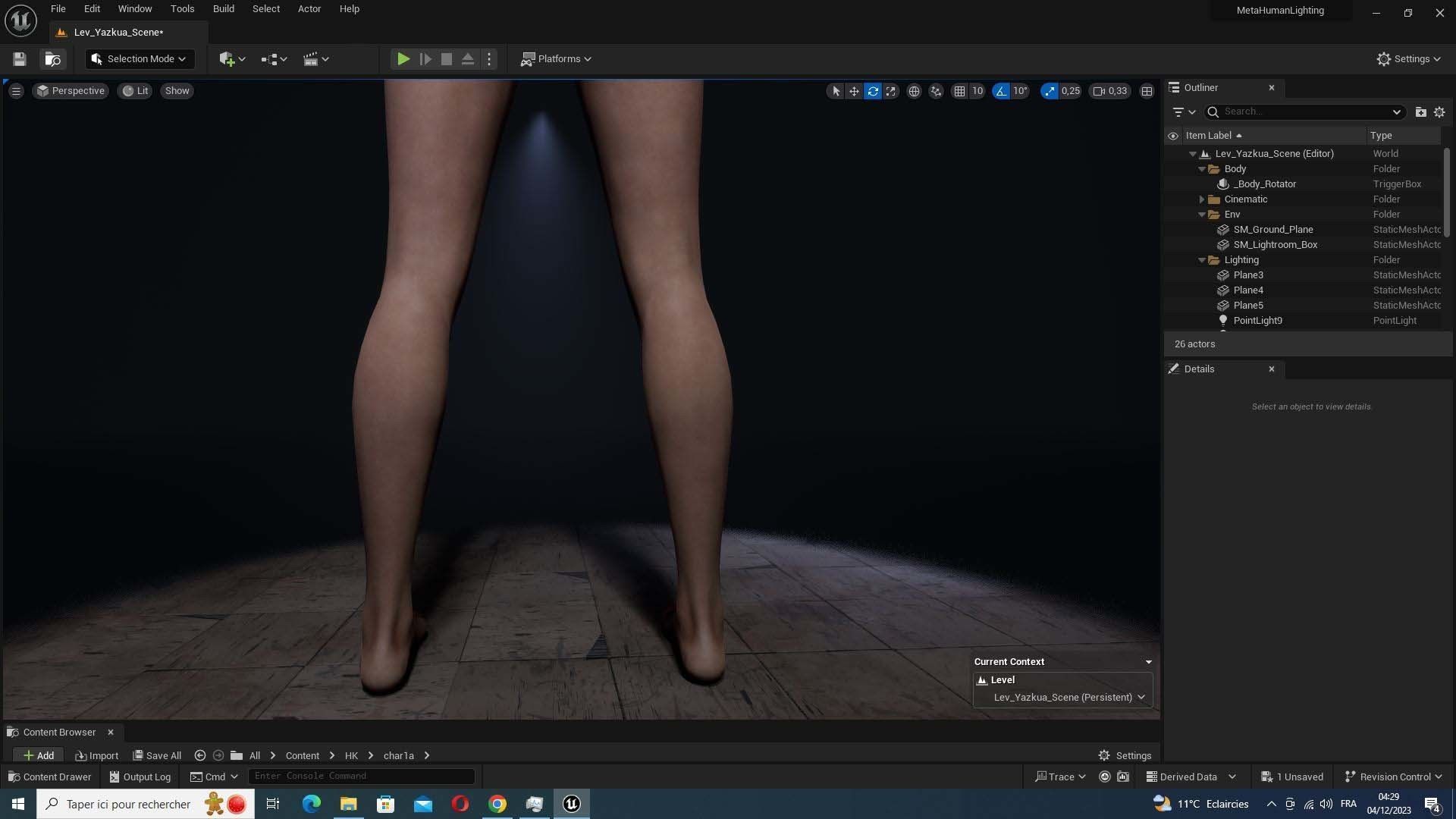Toggle world/local coordinate space globe icon
Image resolution: width=1456 pixels, height=819 pixels.
[x=915, y=91]
